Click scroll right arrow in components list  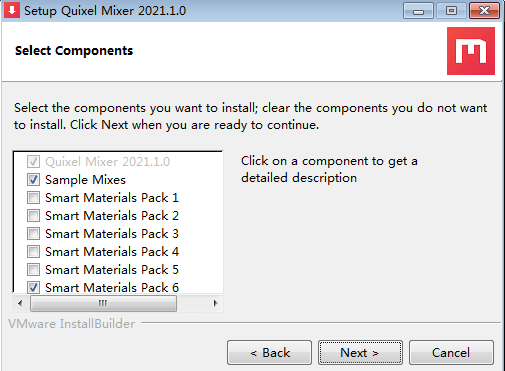[215, 303]
